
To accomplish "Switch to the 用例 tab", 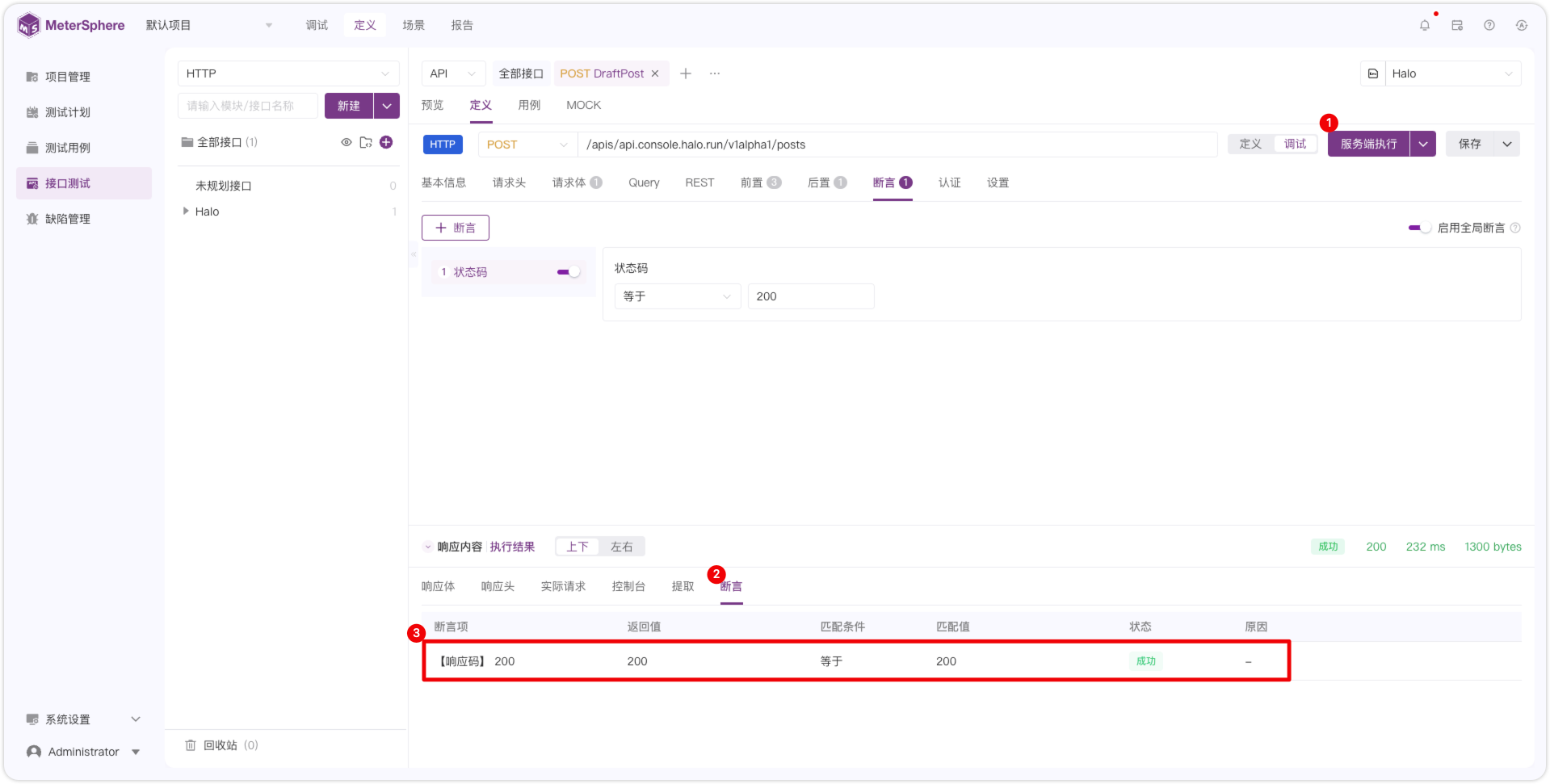I will tap(529, 105).
